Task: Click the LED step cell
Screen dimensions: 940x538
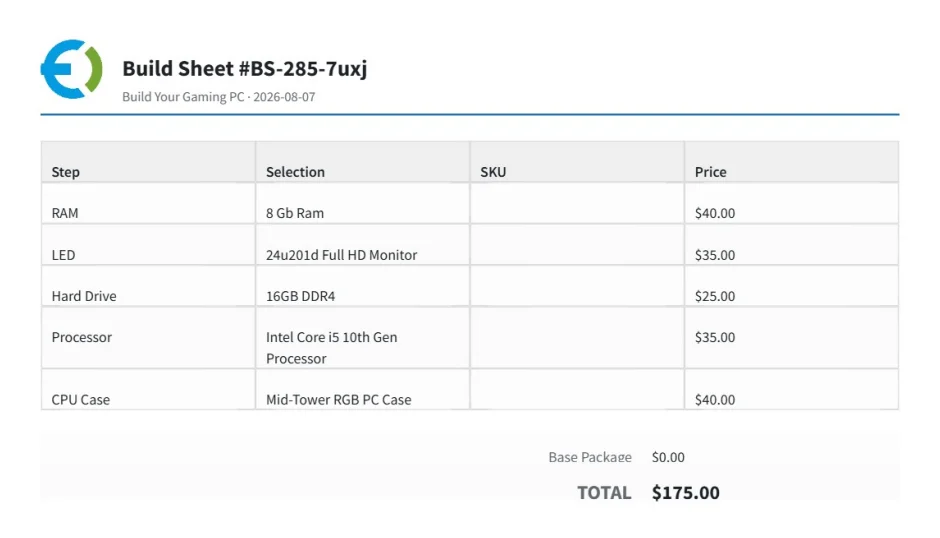Action: pos(149,245)
